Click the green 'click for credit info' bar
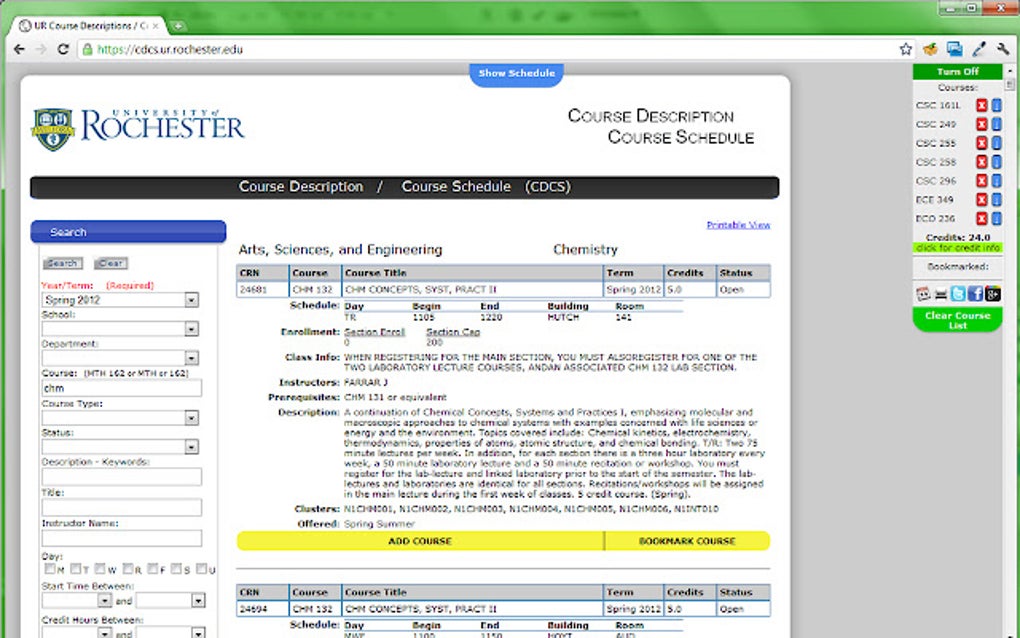Screen dimensions: 1020x638 [958, 248]
